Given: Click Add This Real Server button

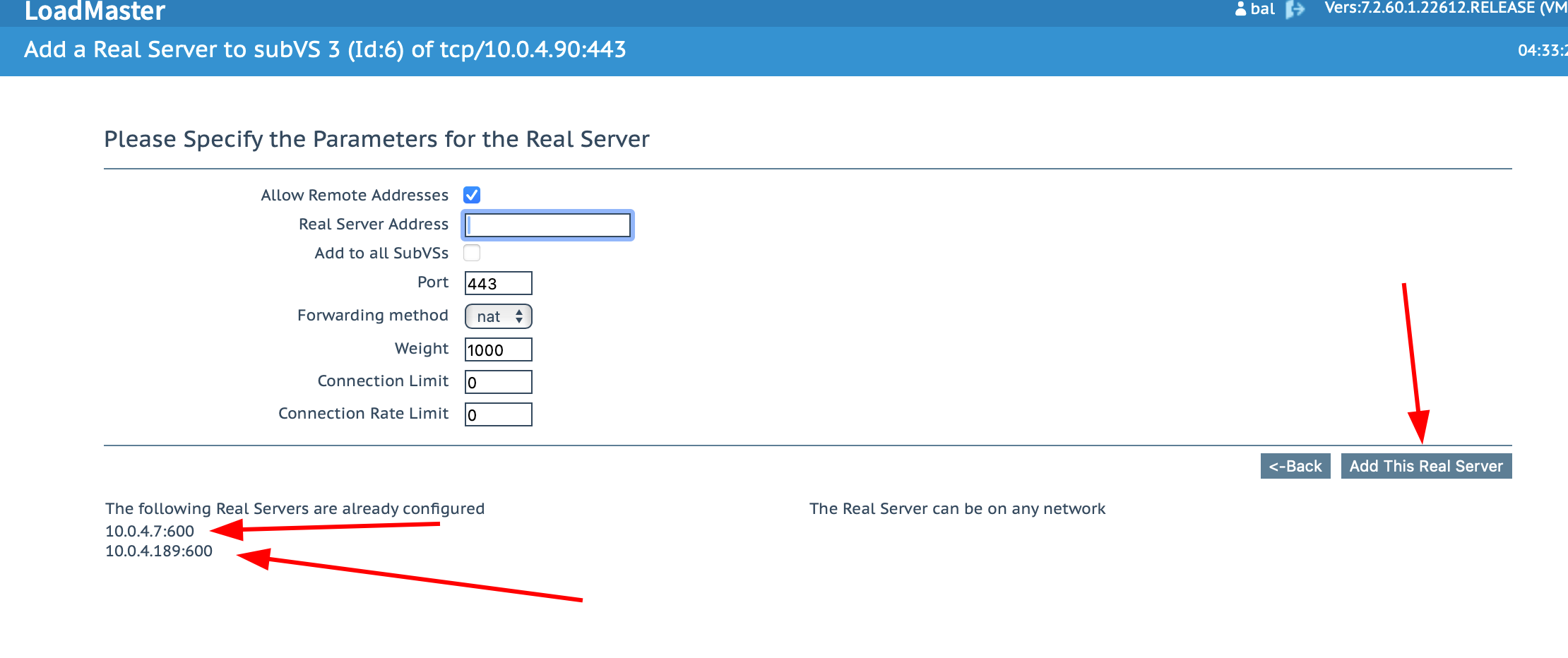Looking at the screenshot, I should 1425,466.
